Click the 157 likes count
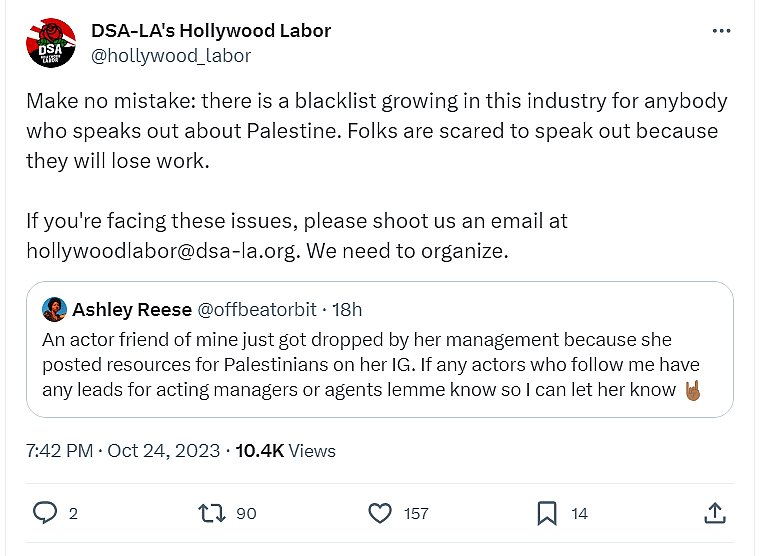This screenshot has height=556, width=764. pyautogui.click(x=416, y=514)
